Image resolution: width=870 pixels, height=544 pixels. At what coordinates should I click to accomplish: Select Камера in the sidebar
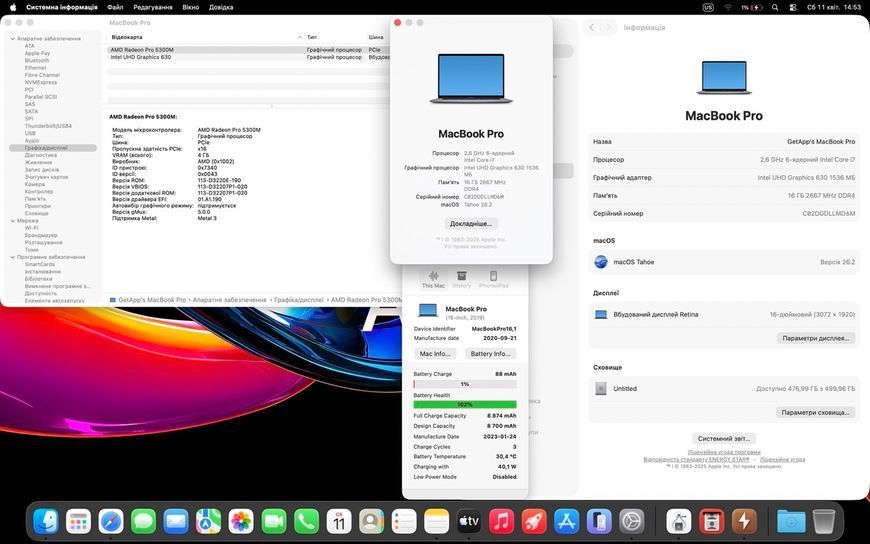click(34, 184)
